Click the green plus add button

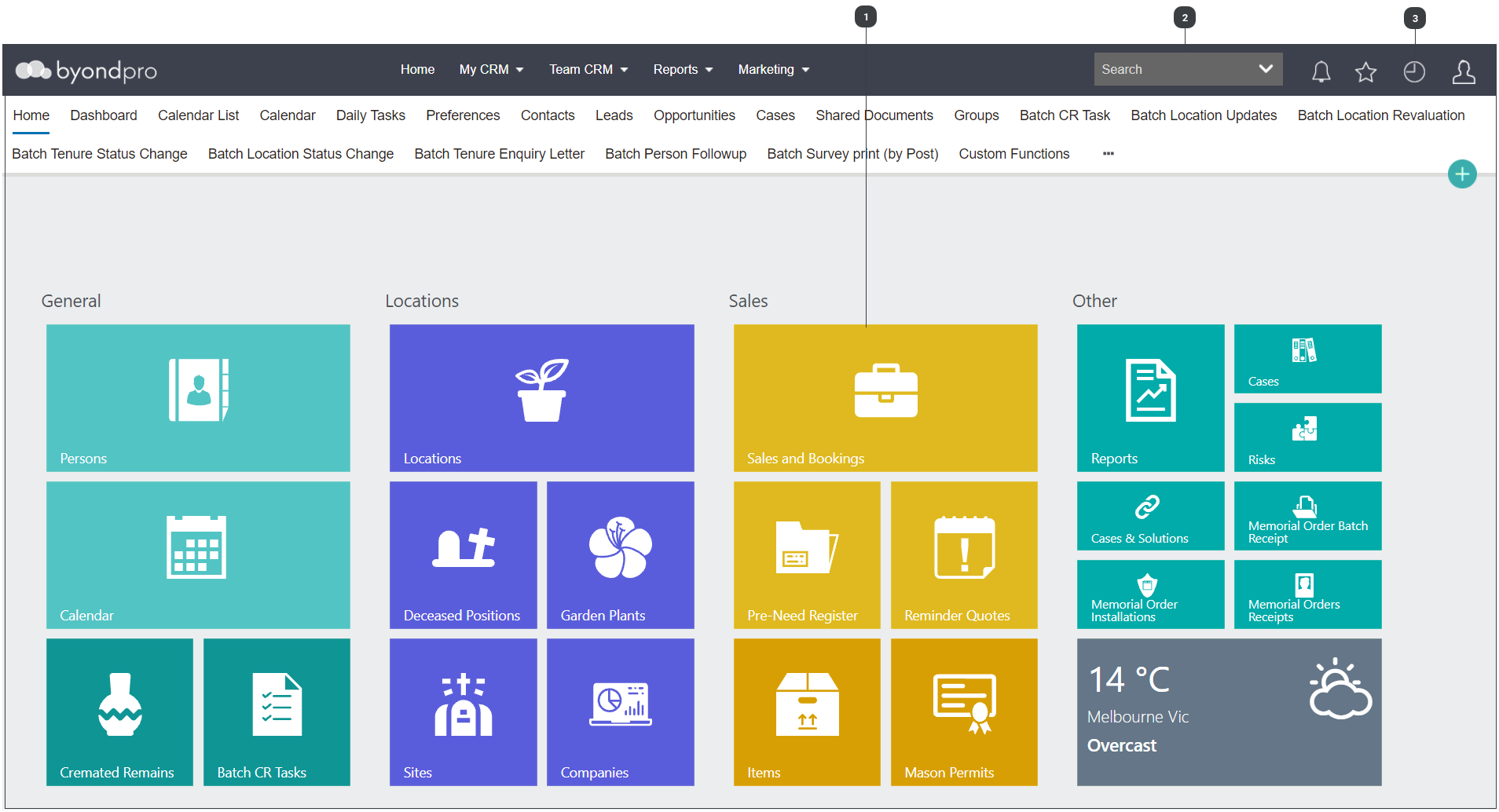tap(1462, 174)
